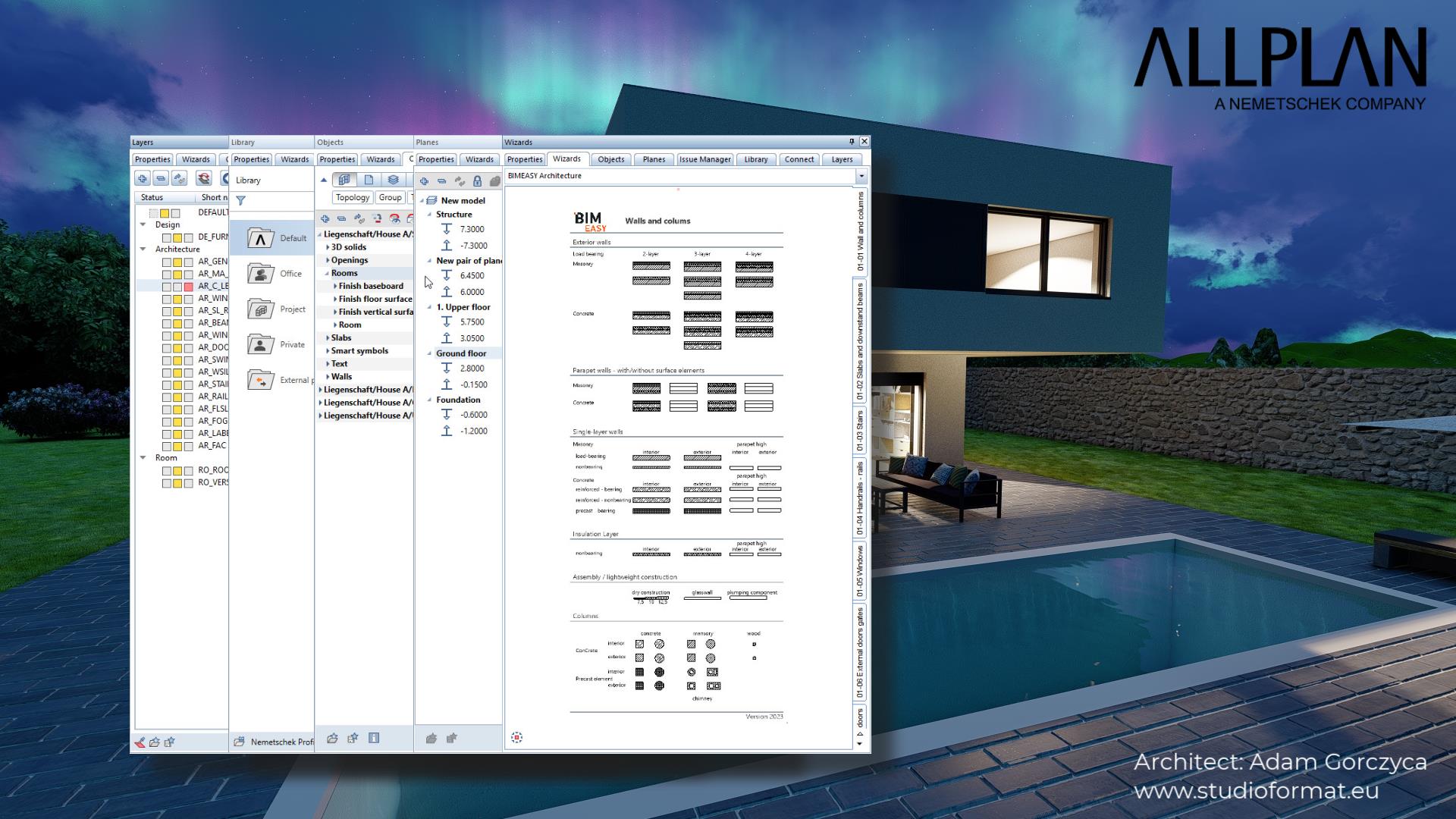Open the 01-03 Stairs wizard tab
This screenshot has height=819, width=1456.
tap(860, 431)
